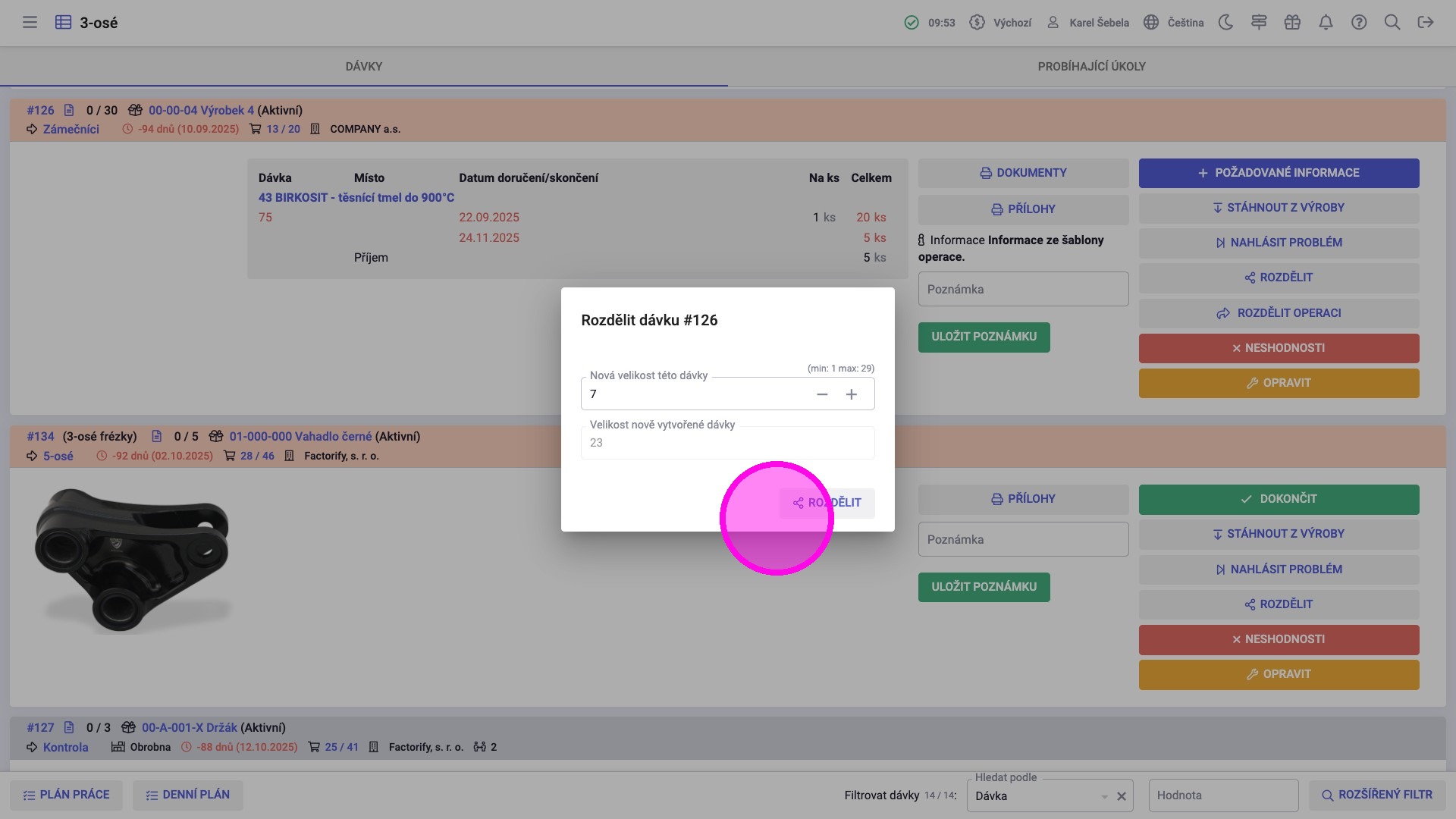Click the Hodnota filter input field
Screen dimensions: 1456x819
(1223, 795)
